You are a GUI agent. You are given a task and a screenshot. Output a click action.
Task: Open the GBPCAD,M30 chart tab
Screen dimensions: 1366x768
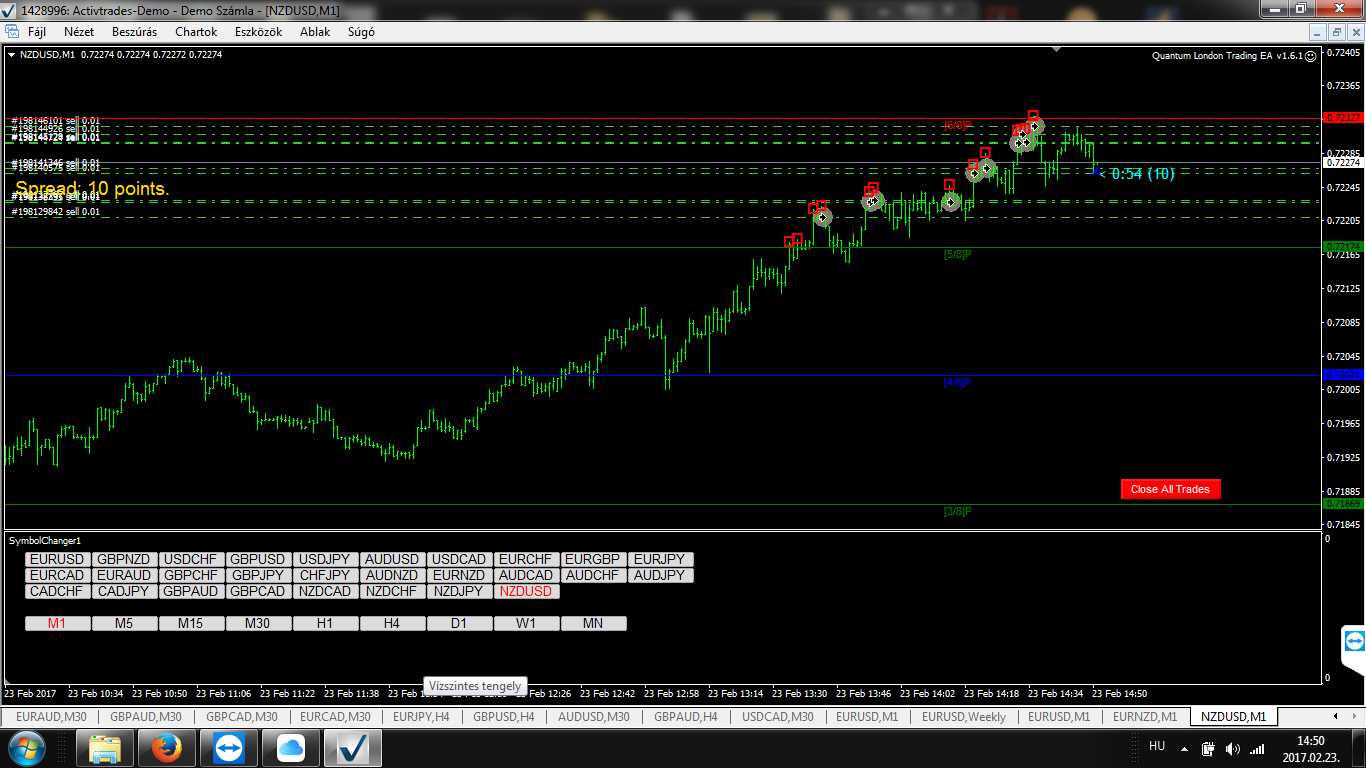(242, 717)
